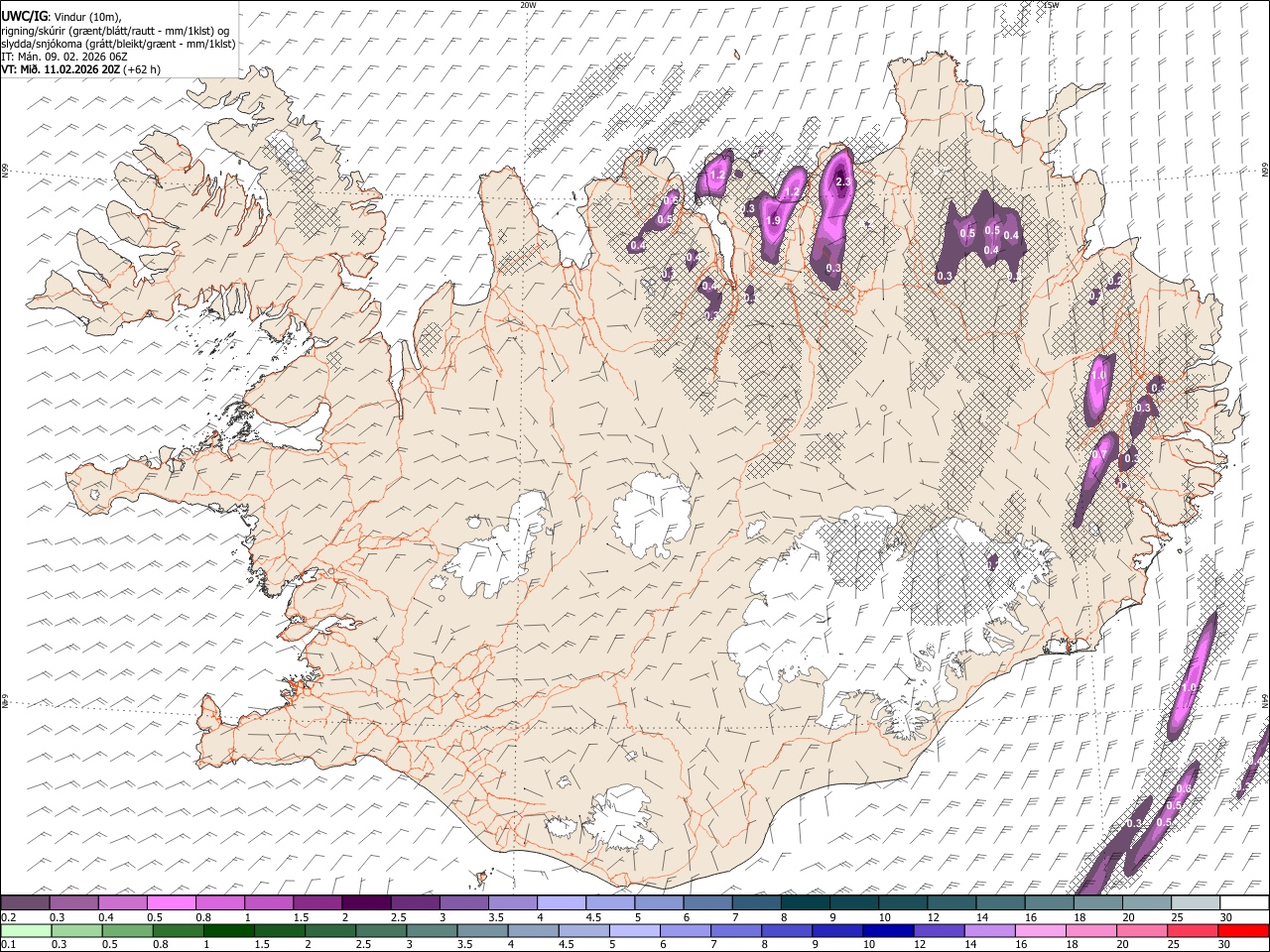The width and height of the screenshot is (1270, 952).
Task: Click the deep navy 10 swatch in the green-blue-red scale
Action: (887, 930)
